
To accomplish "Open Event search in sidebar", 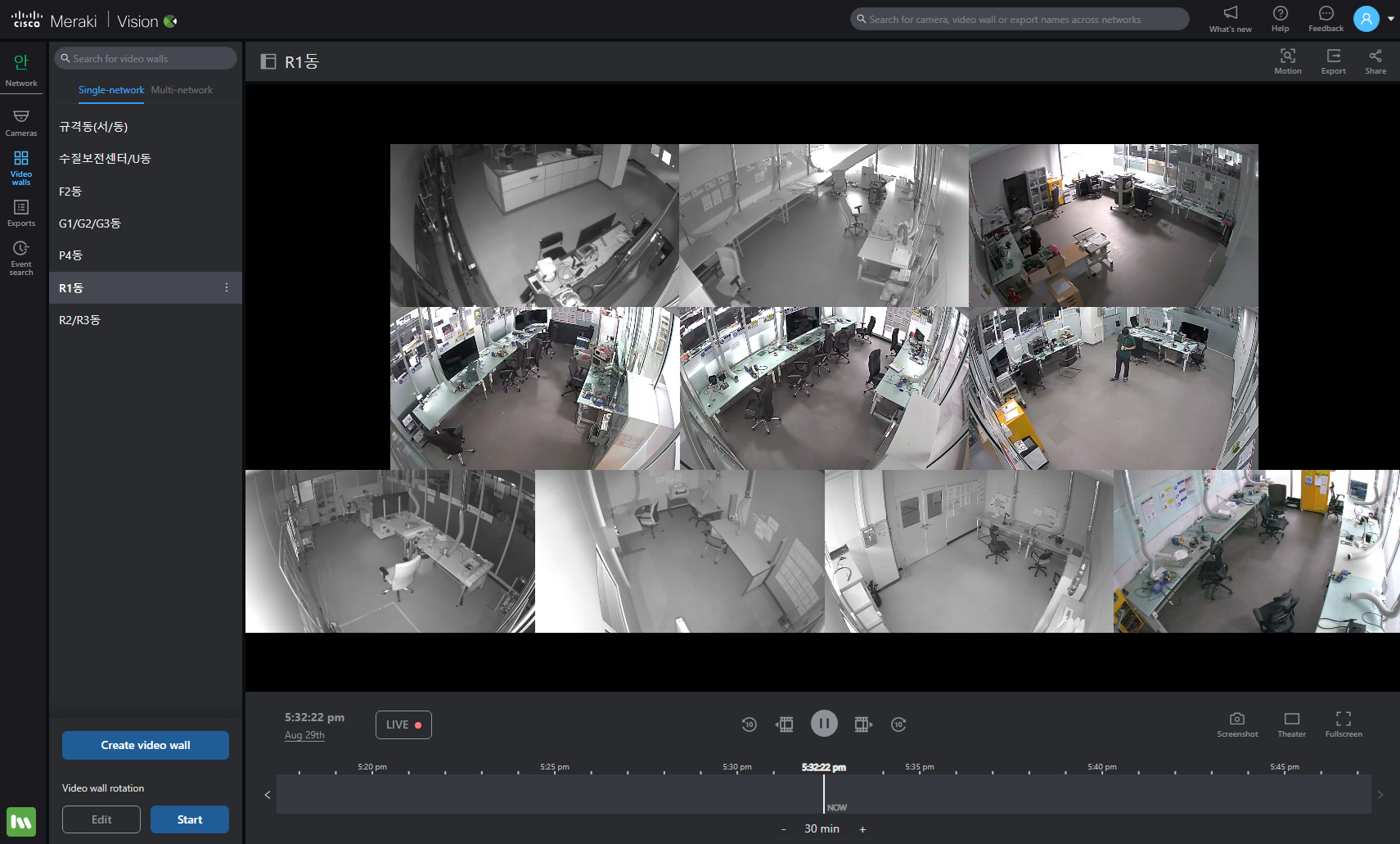I will coord(21,257).
